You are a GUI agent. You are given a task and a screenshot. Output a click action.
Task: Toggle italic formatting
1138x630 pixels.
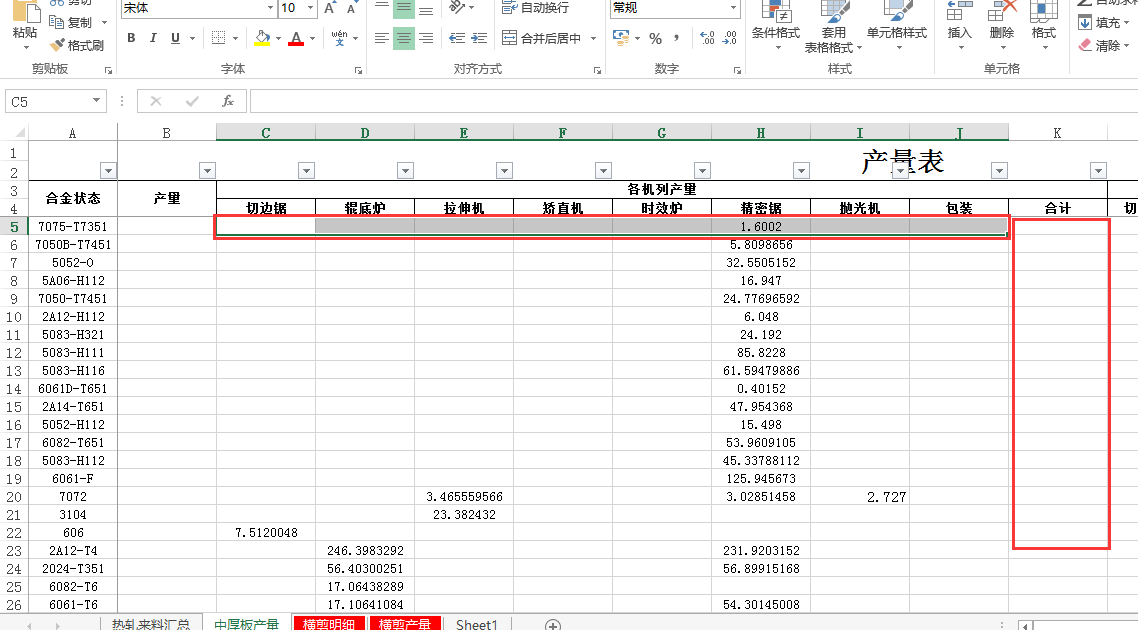click(153, 39)
